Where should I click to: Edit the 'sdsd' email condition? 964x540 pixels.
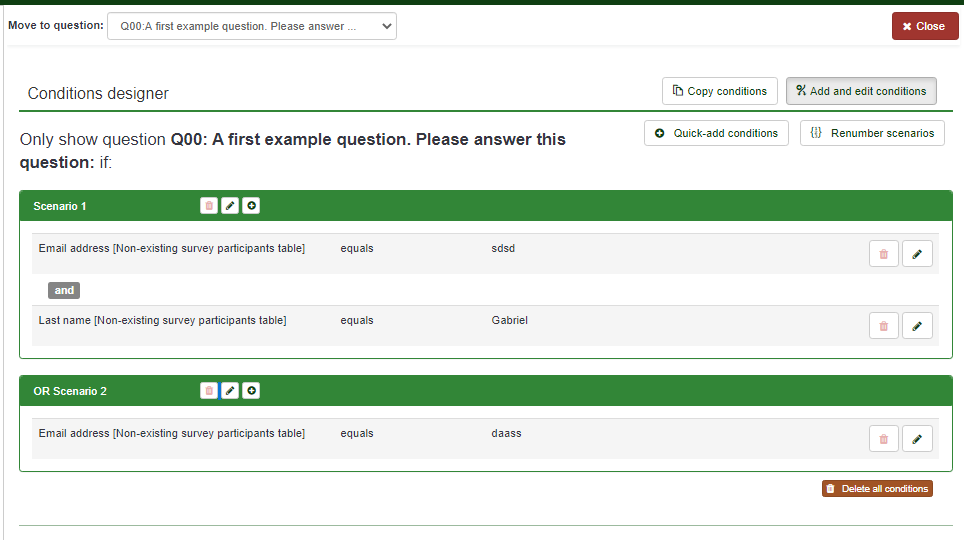pos(917,254)
